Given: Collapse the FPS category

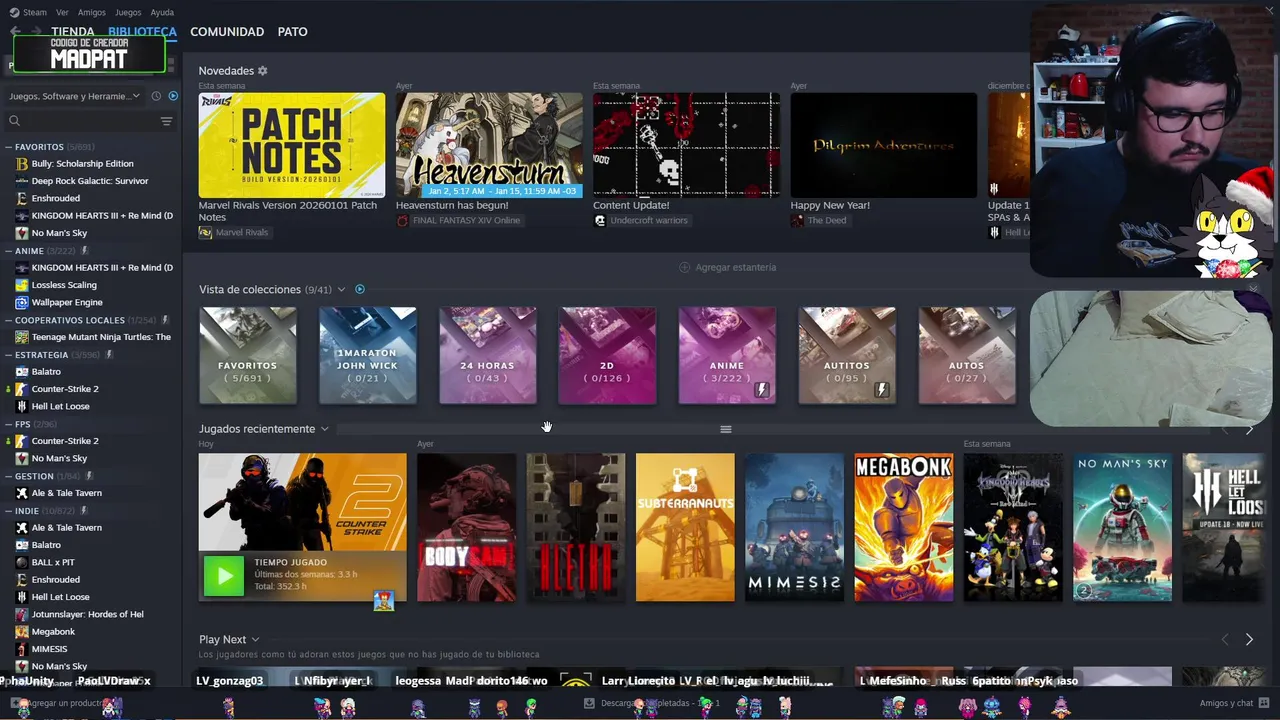Looking at the screenshot, I should tap(9, 424).
